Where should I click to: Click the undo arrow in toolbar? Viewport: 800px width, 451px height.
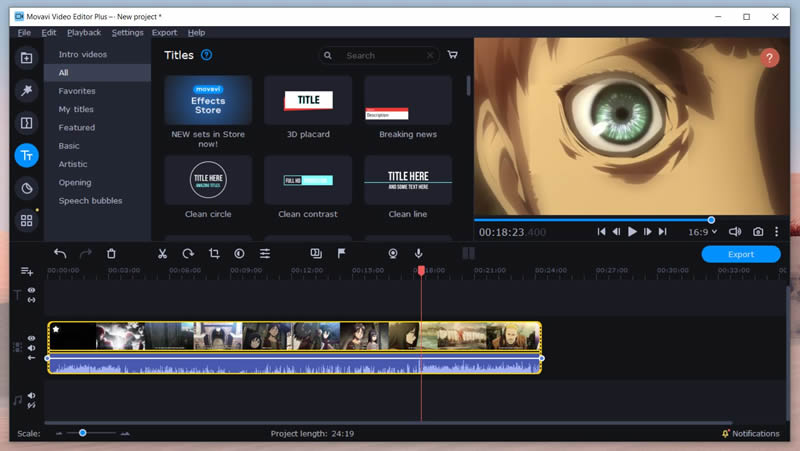tap(60, 254)
